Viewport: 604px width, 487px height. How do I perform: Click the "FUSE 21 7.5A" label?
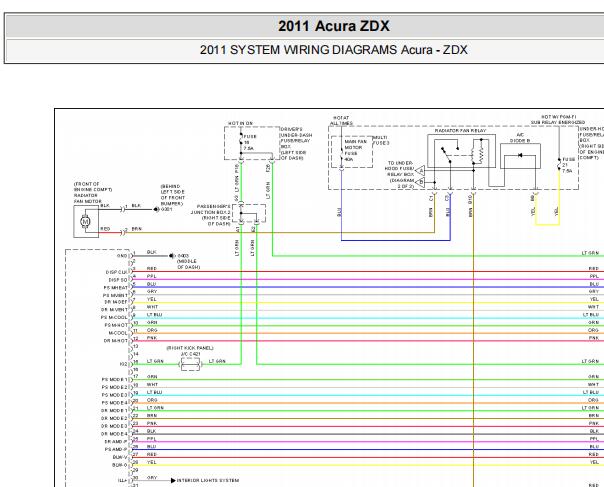(x=568, y=165)
